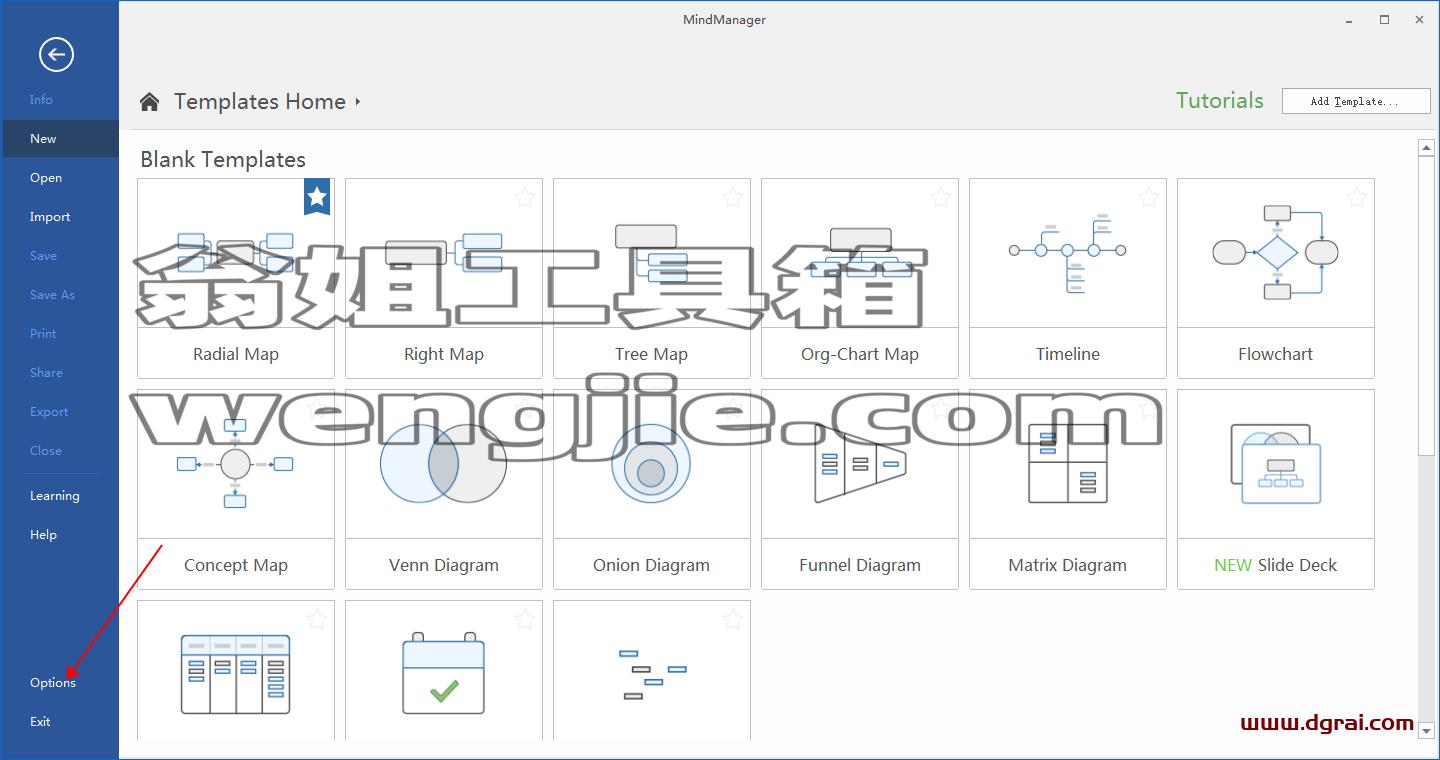Click Exit in the sidebar
The width and height of the screenshot is (1440, 760).
tap(60, 722)
